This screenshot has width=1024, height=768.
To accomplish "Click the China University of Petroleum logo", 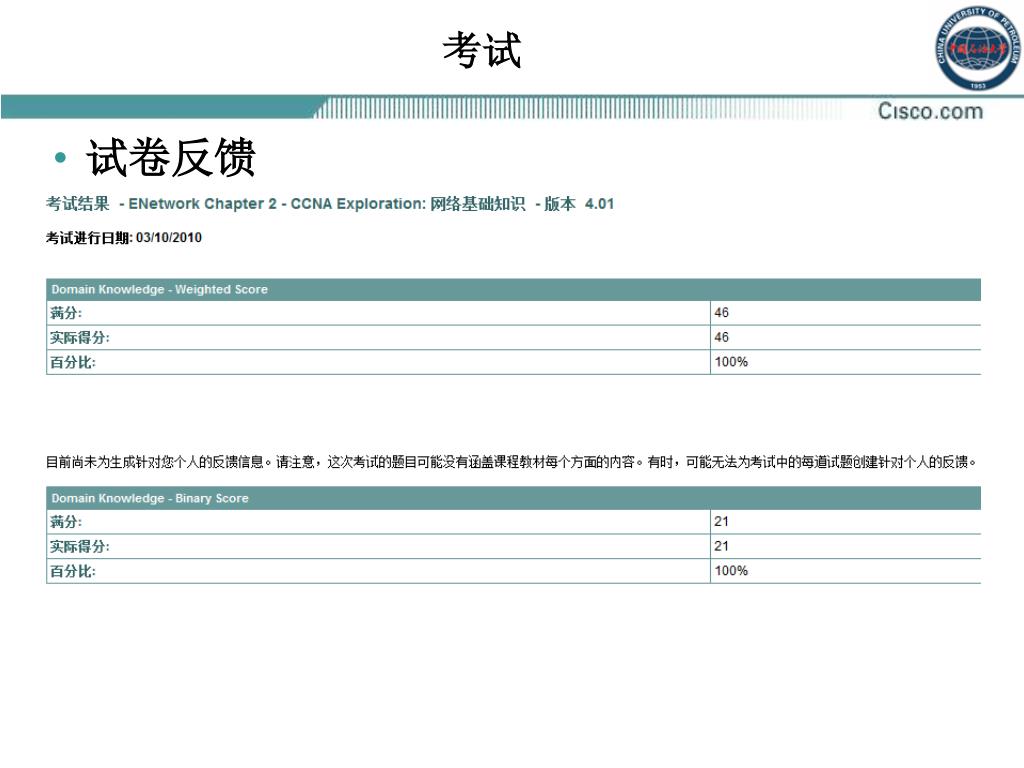I will pyautogui.click(x=978, y=48).
